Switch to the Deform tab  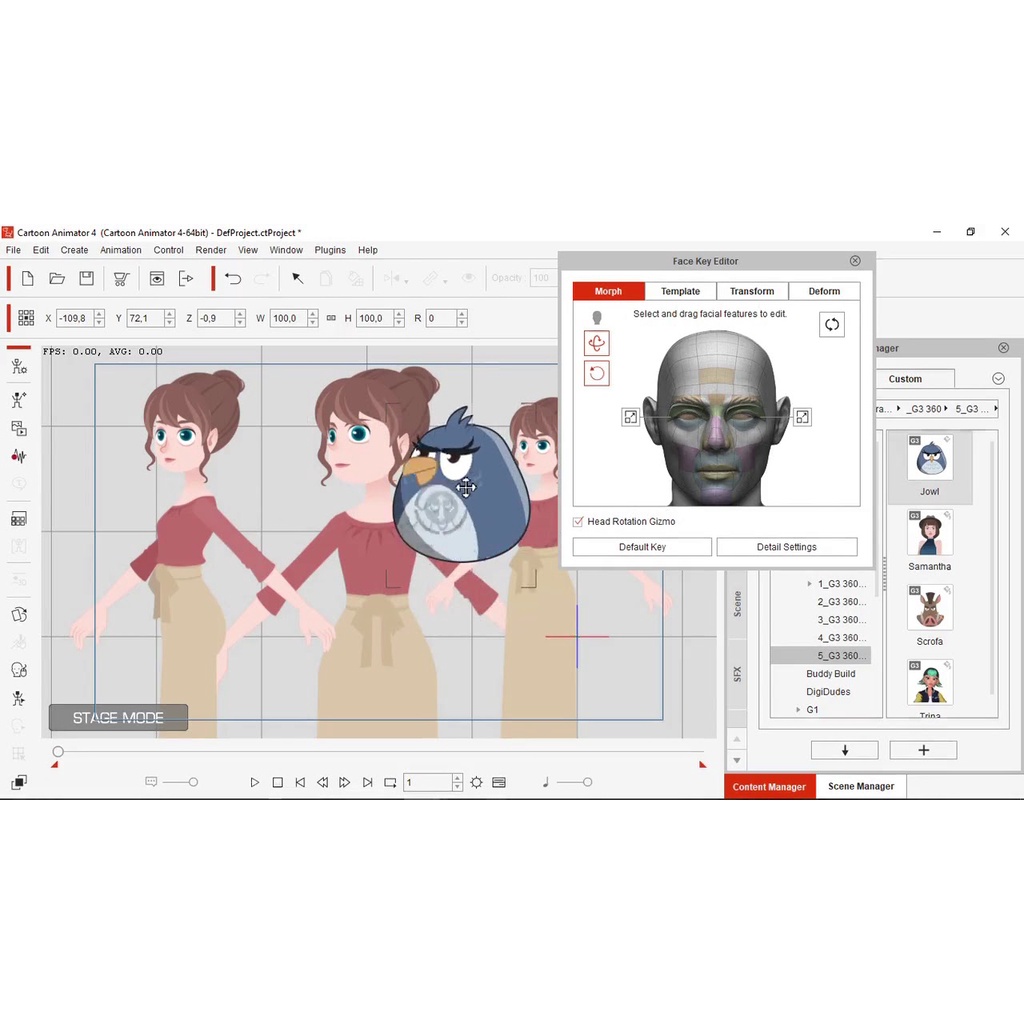pos(824,291)
